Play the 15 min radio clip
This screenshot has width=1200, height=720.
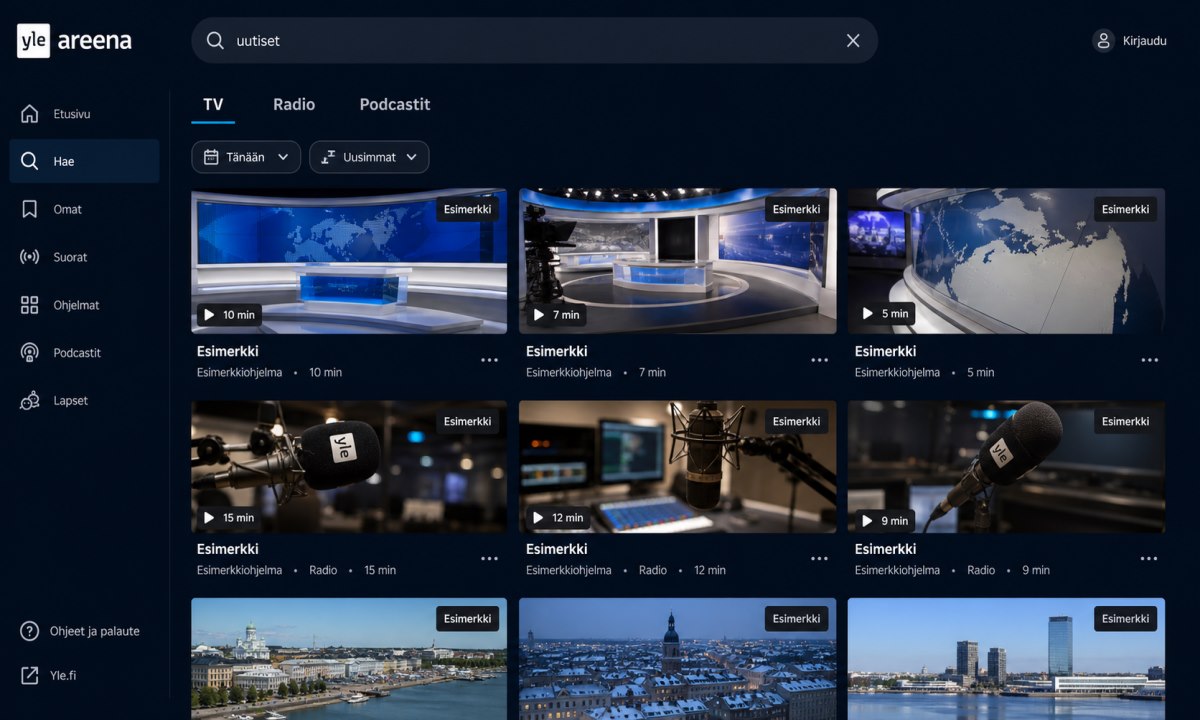pyautogui.click(x=229, y=518)
